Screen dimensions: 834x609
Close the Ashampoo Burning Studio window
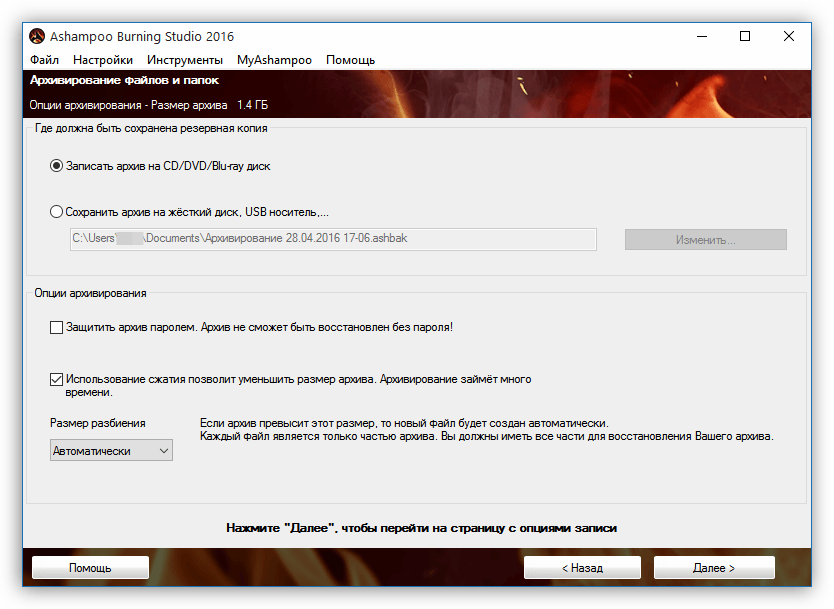point(789,36)
